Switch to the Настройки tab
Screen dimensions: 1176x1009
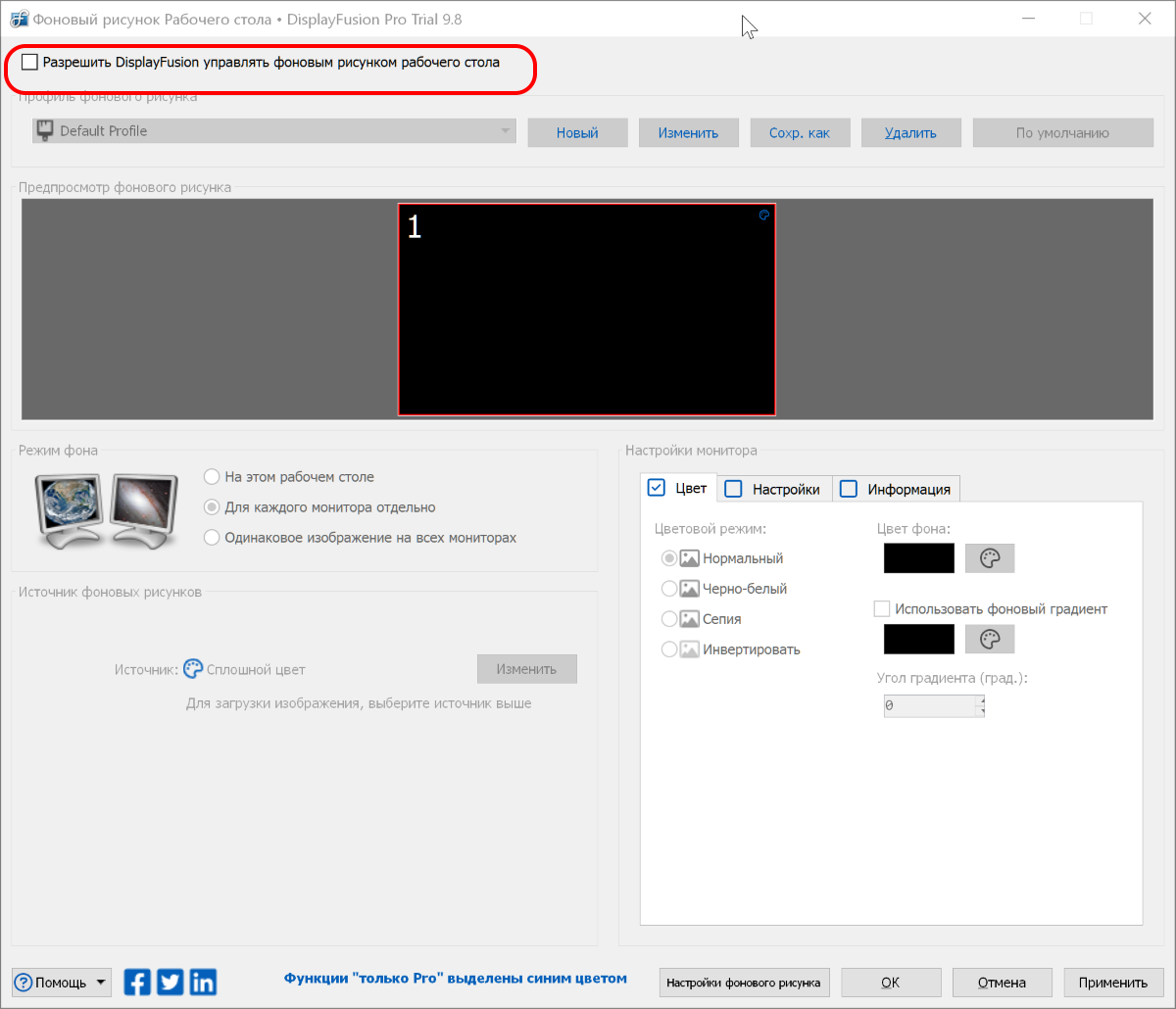774,489
